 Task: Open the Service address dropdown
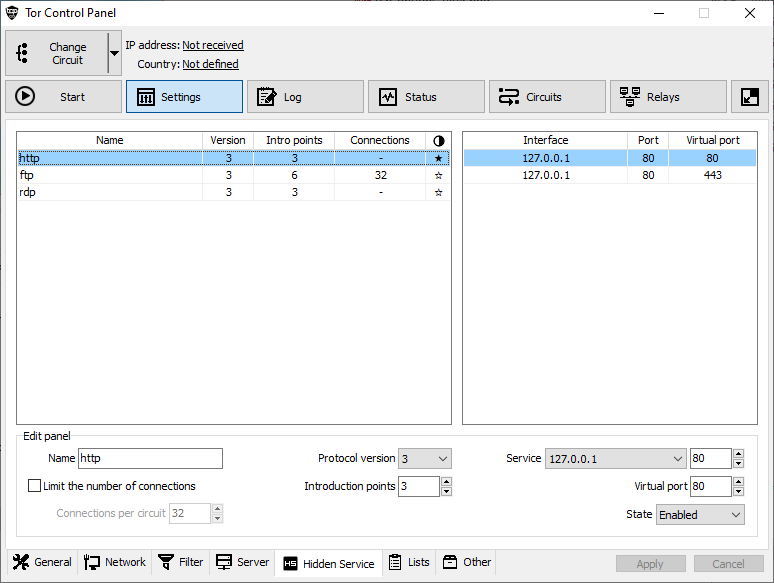coord(616,459)
